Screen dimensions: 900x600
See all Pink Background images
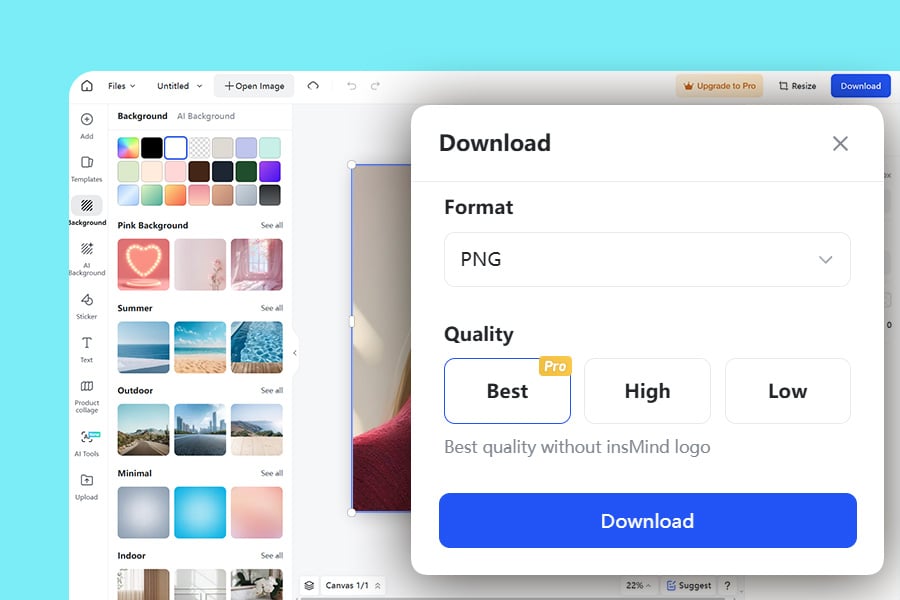click(271, 225)
